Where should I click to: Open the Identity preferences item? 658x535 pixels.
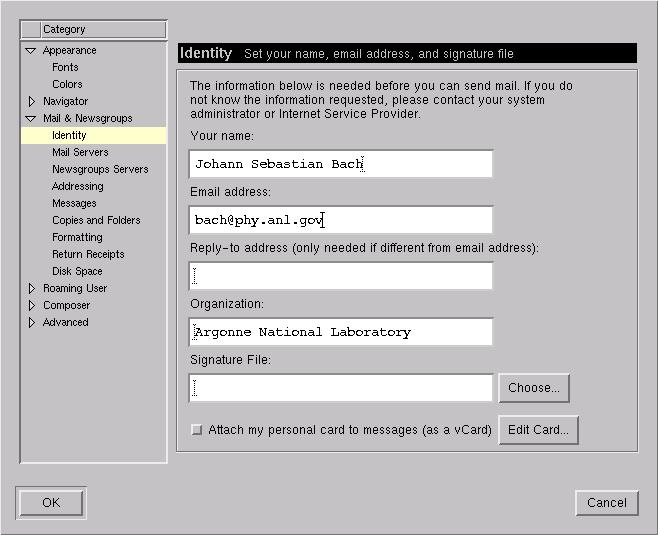coord(94,136)
